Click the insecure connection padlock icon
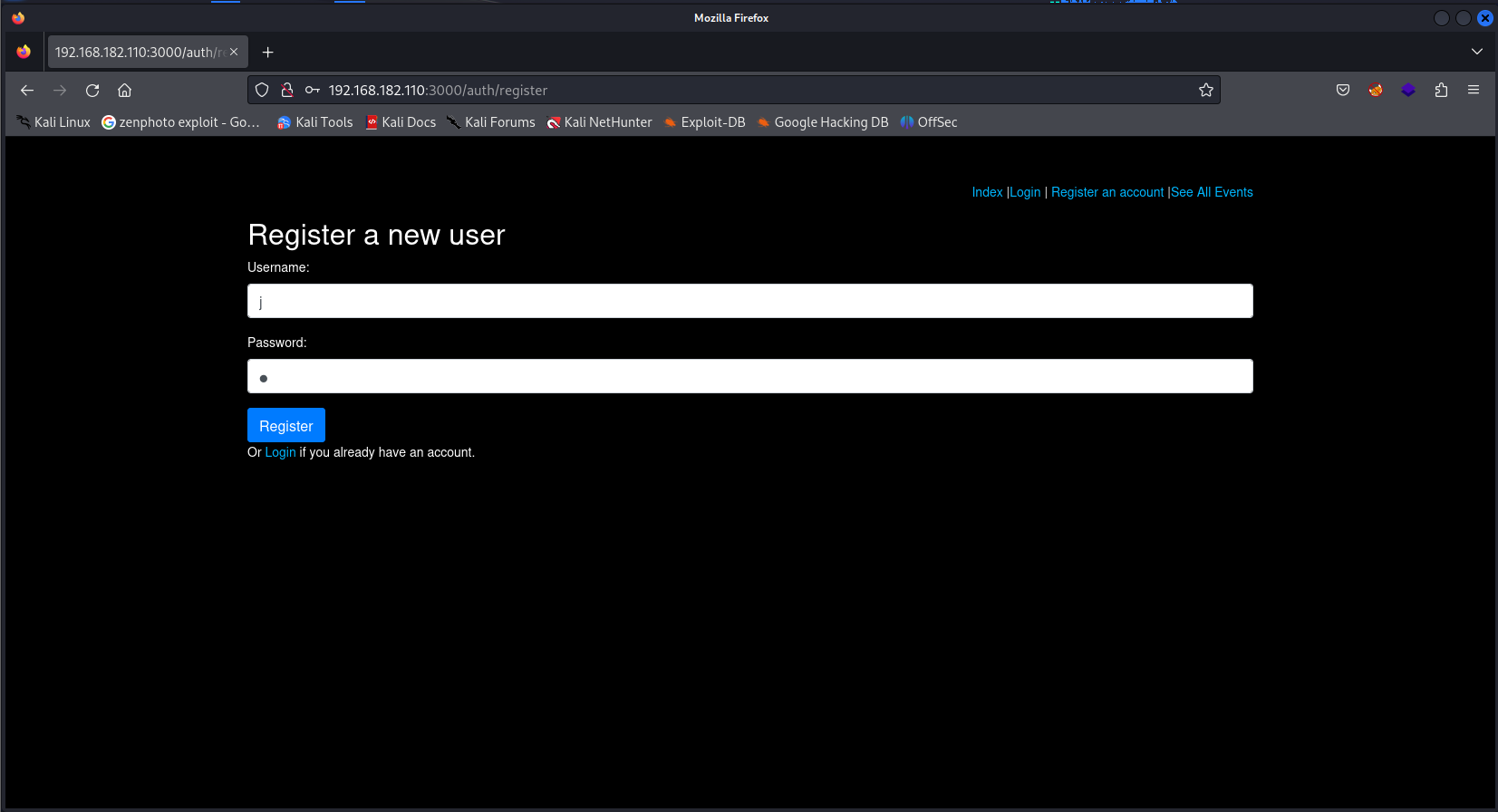 [x=287, y=90]
